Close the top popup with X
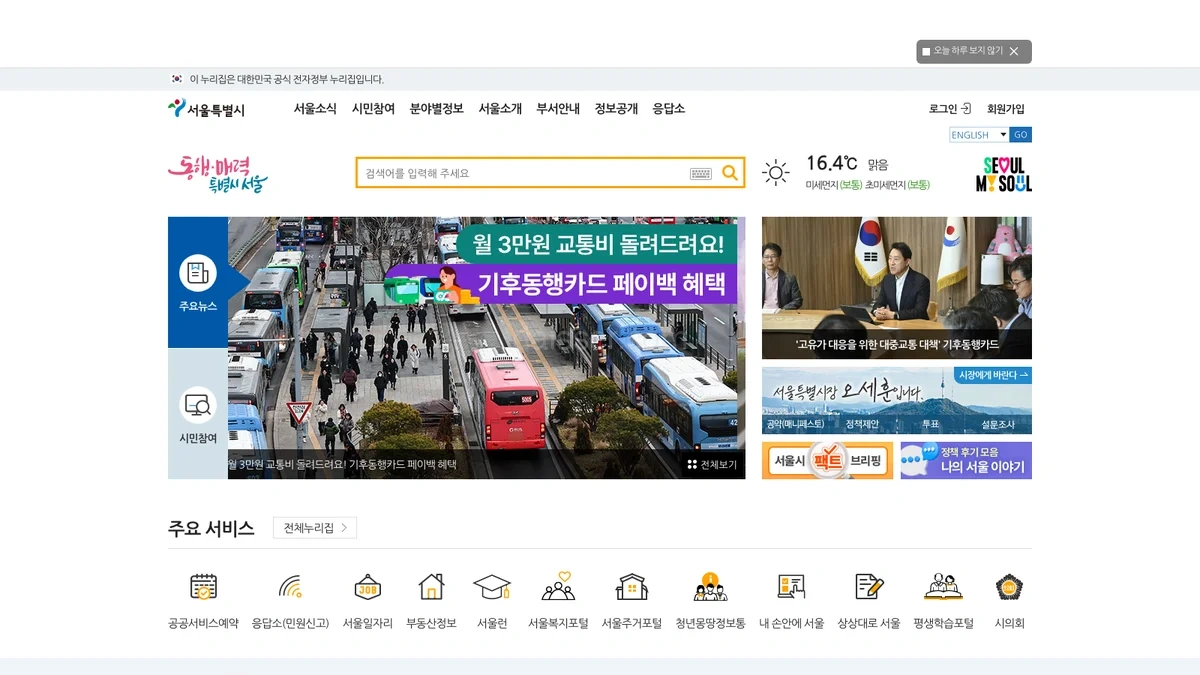 1014,51
